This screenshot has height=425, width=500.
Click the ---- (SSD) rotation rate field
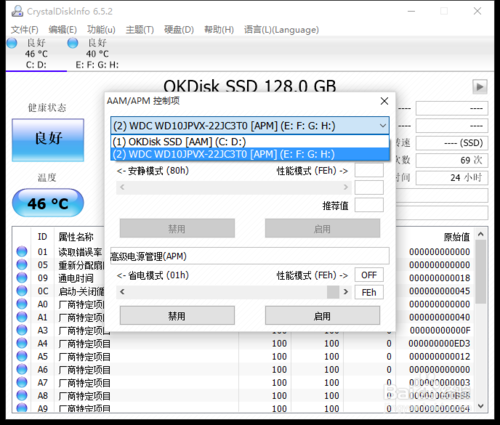coord(452,143)
